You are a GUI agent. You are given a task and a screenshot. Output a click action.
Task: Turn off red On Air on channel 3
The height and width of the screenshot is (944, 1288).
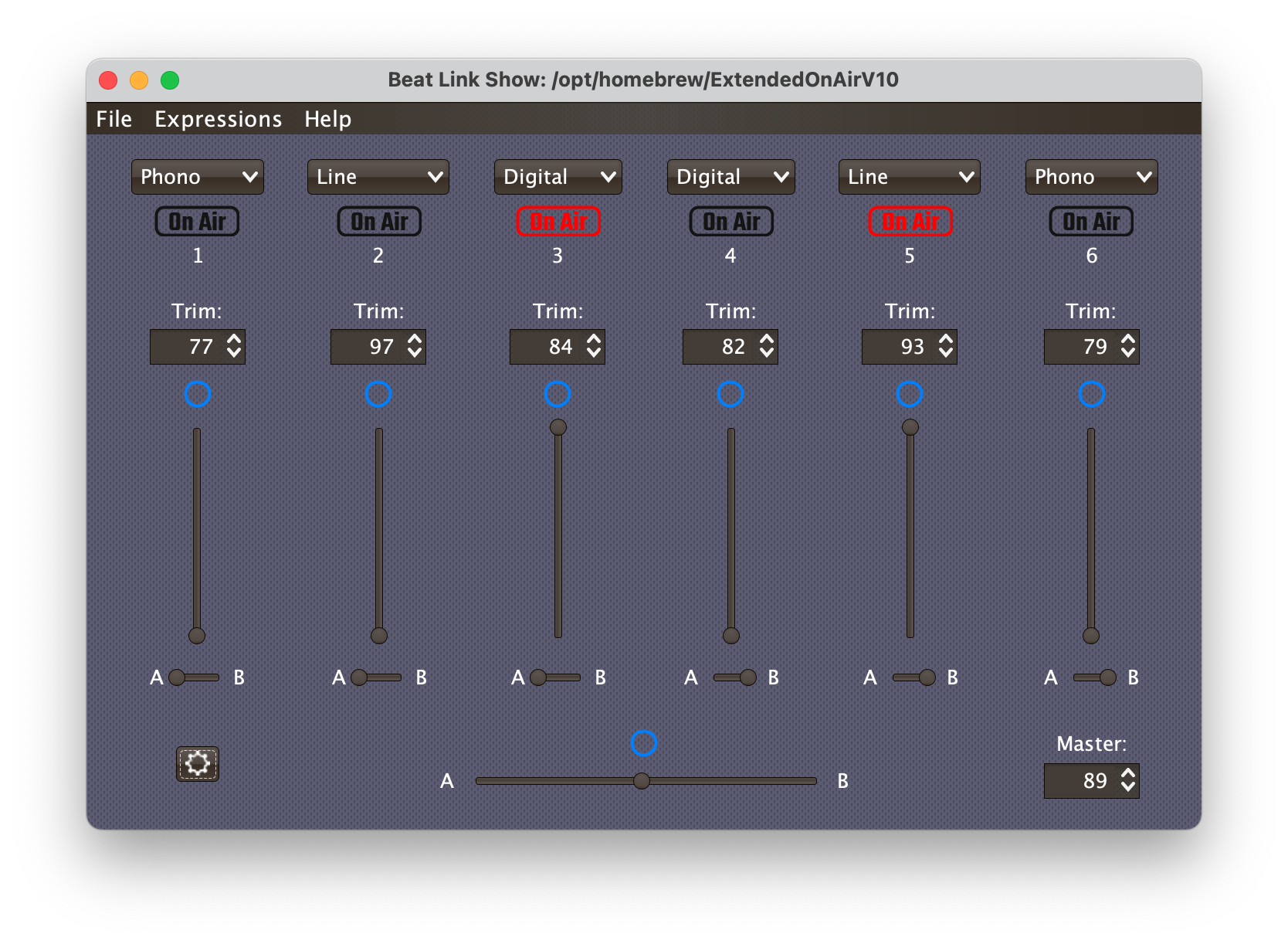[558, 222]
